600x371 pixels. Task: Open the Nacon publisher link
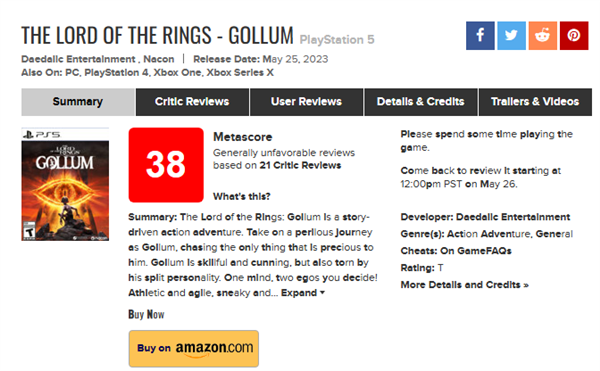[x=159, y=59]
